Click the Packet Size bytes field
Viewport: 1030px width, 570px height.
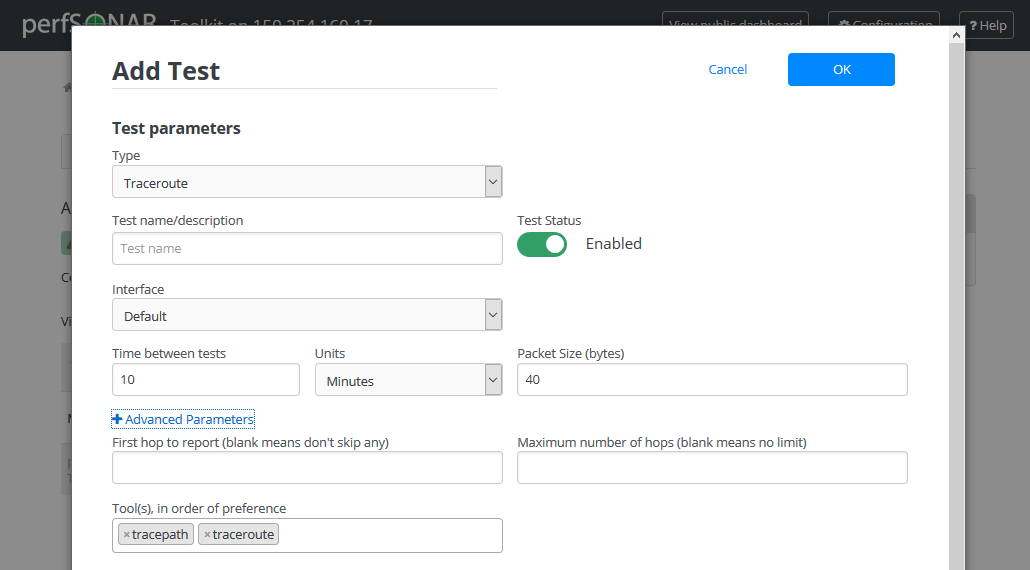point(712,380)
